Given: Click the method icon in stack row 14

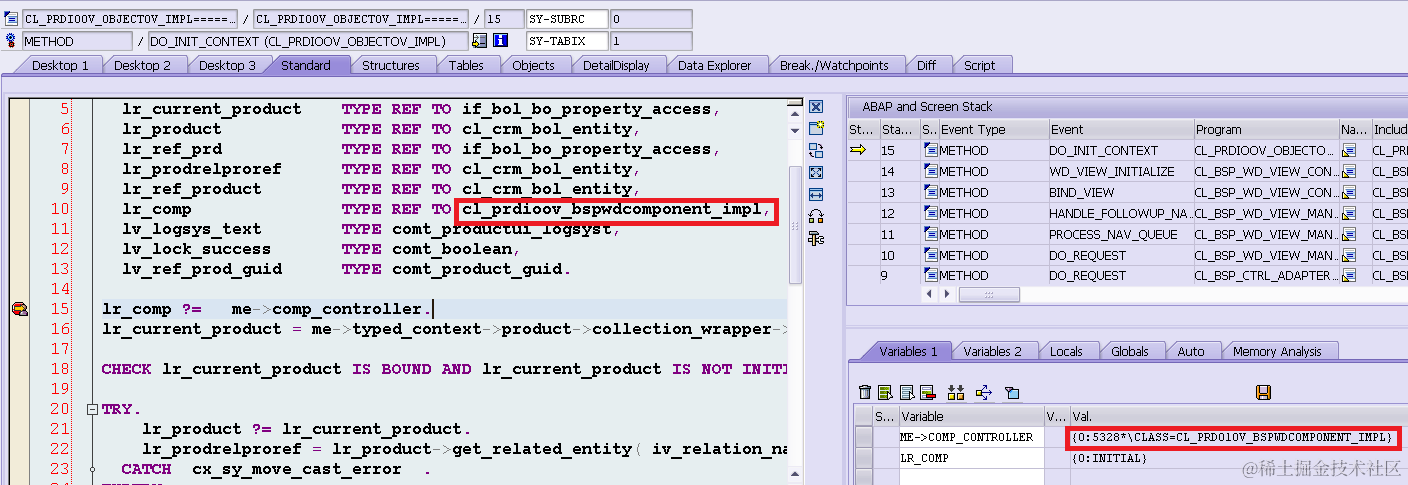Looking at the screenshot, I should click(x=929, y=171).
